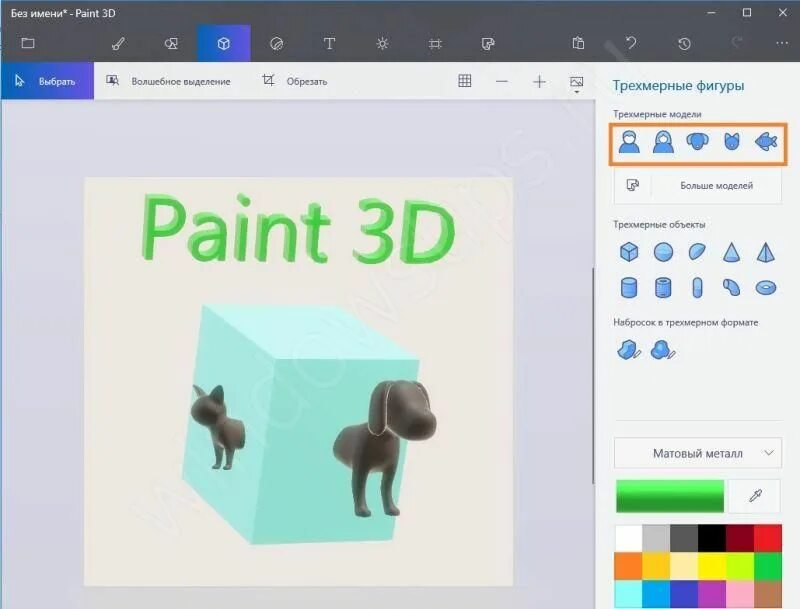The height and width of the screenshot is (609, 800).
Task: Open the current green color box
Action: [x=669, y=496]
